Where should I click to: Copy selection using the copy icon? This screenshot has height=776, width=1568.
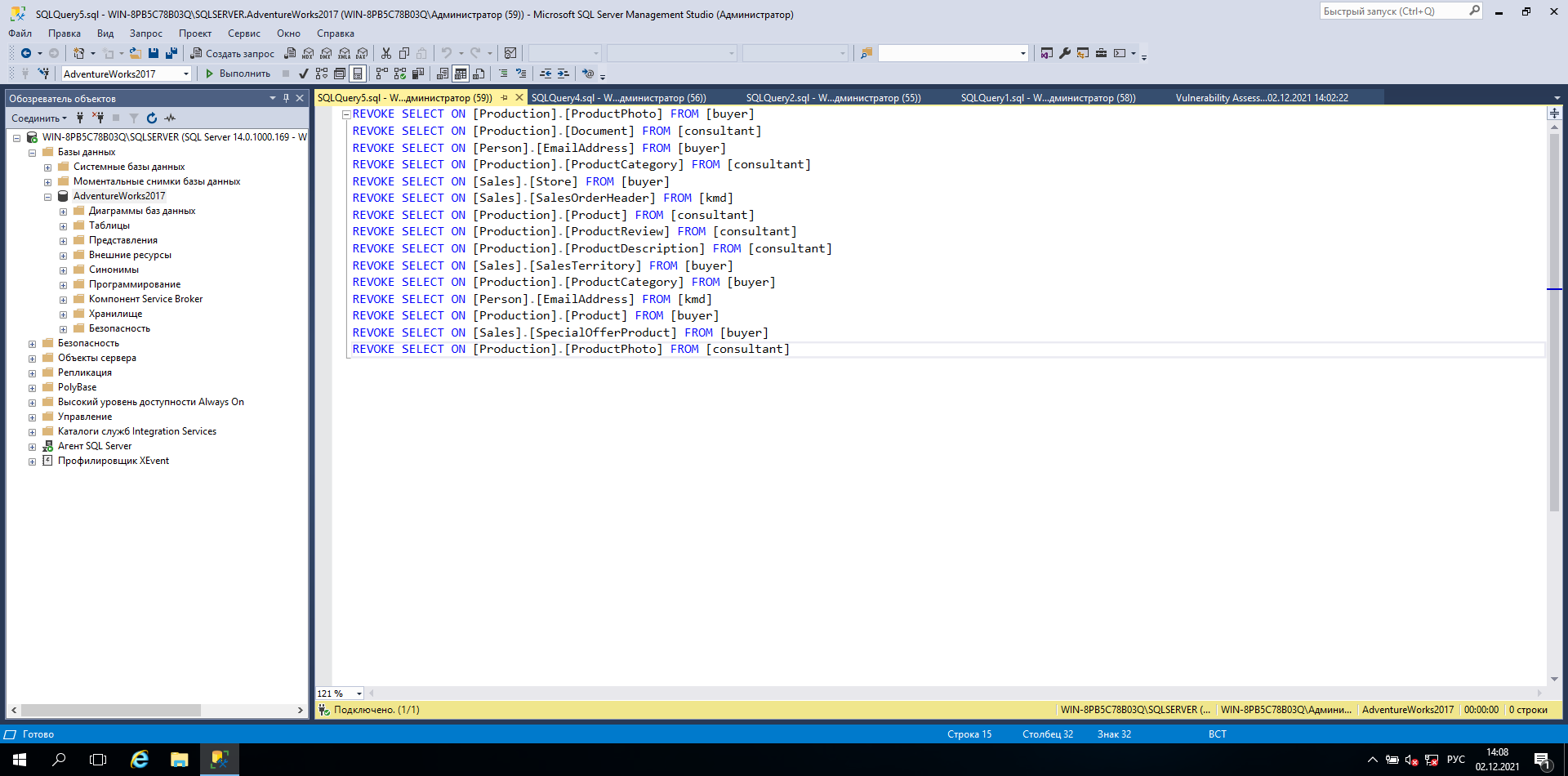(x=404, y=53)
